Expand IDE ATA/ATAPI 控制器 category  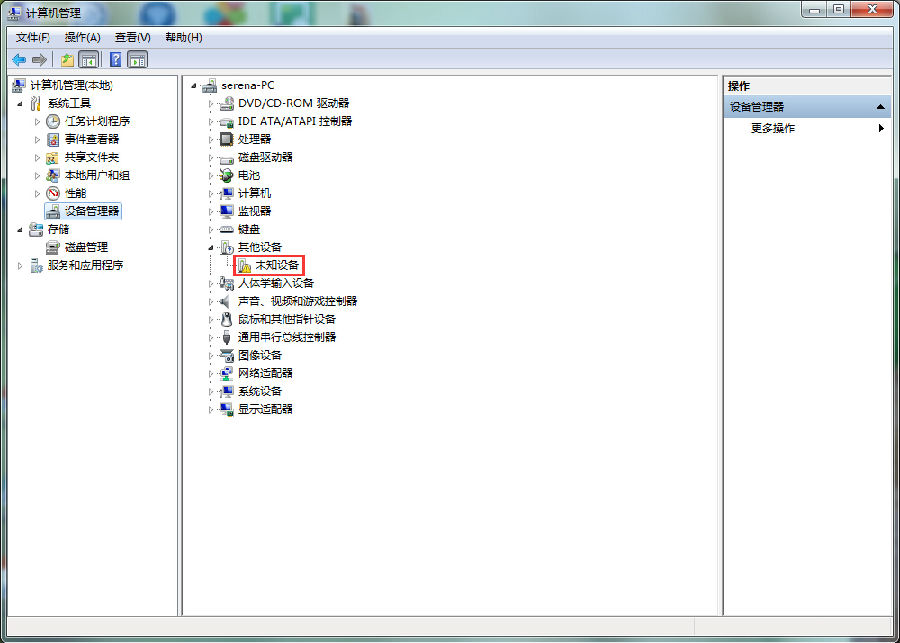[x=211, y=122]
